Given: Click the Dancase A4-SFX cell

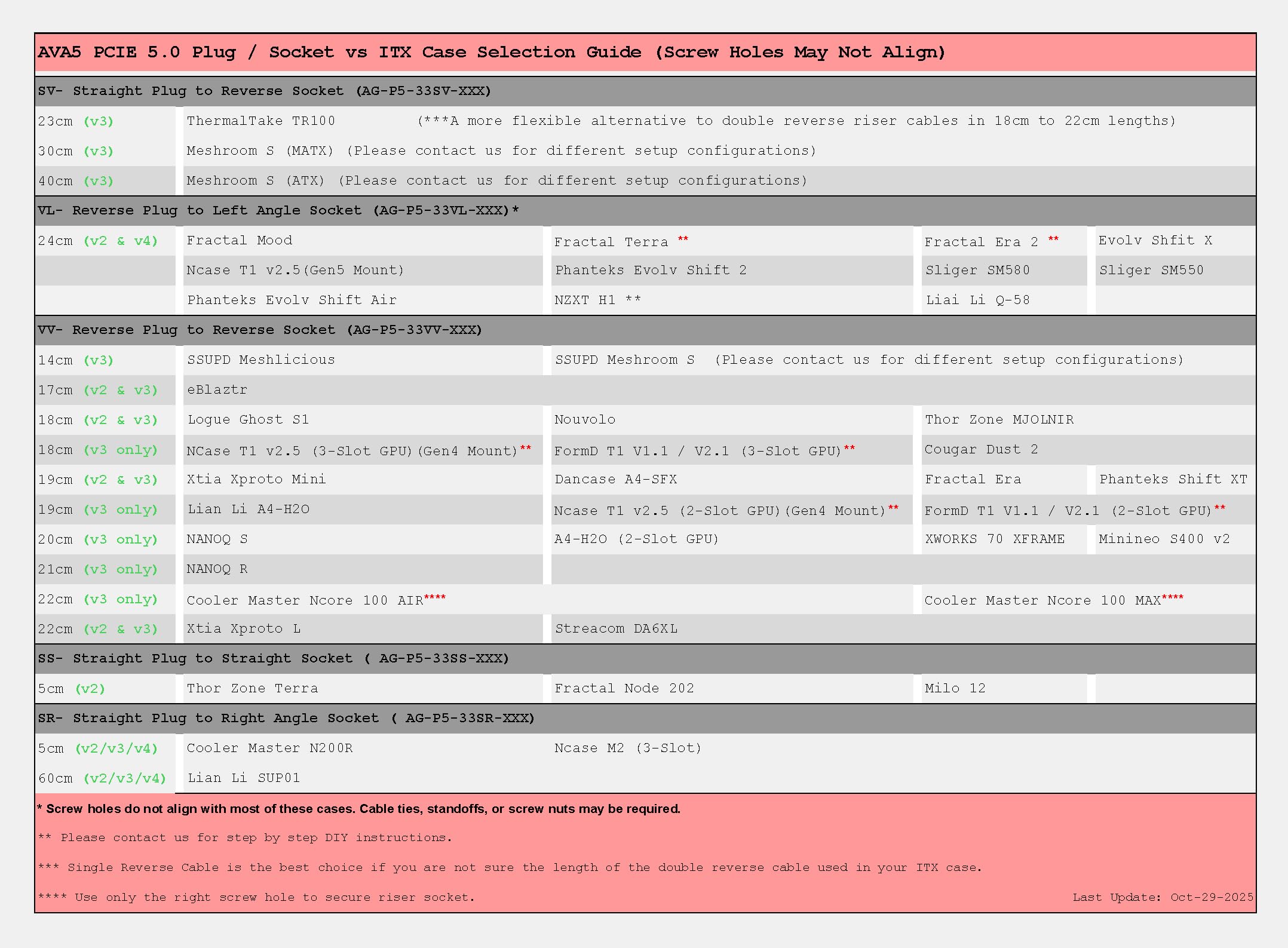Looking at the screenshot, I should pyautogui.click(x=615, y=479).
